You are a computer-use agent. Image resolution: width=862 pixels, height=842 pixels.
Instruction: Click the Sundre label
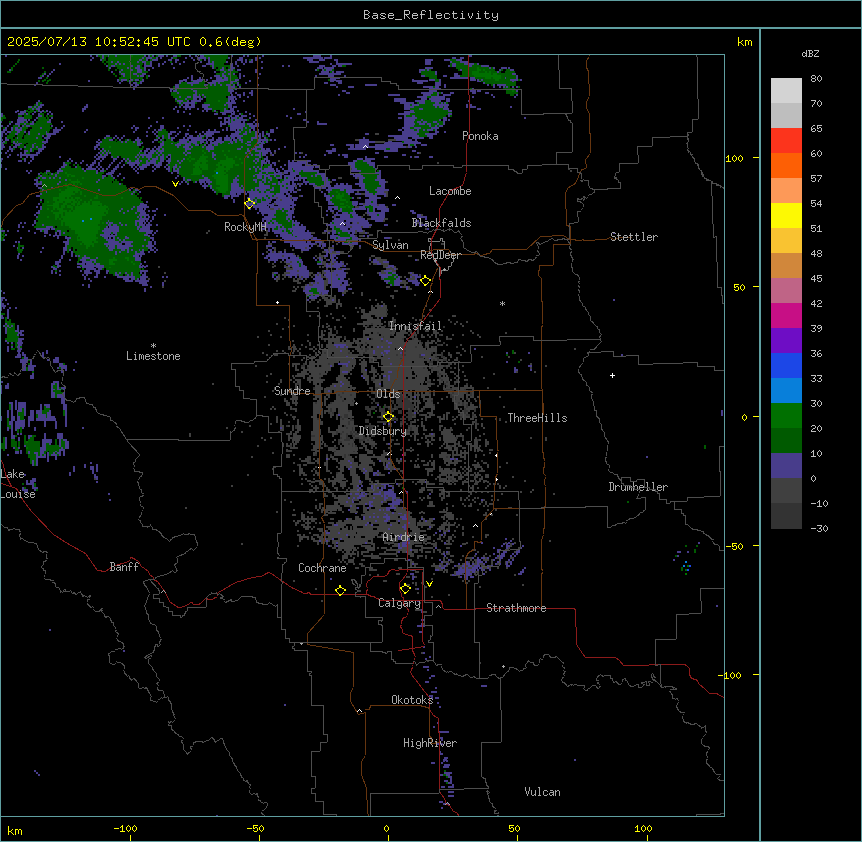(x=292, y=391)
